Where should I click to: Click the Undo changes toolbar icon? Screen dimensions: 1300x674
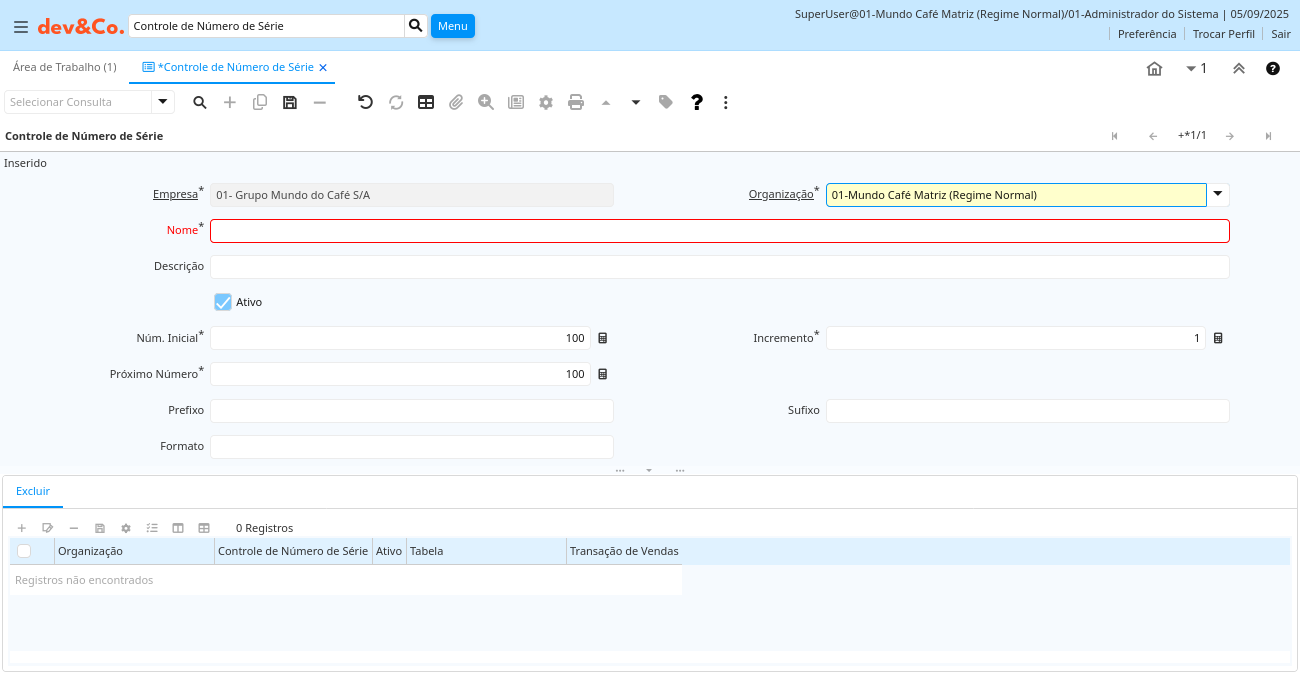(x=365, y=102)
